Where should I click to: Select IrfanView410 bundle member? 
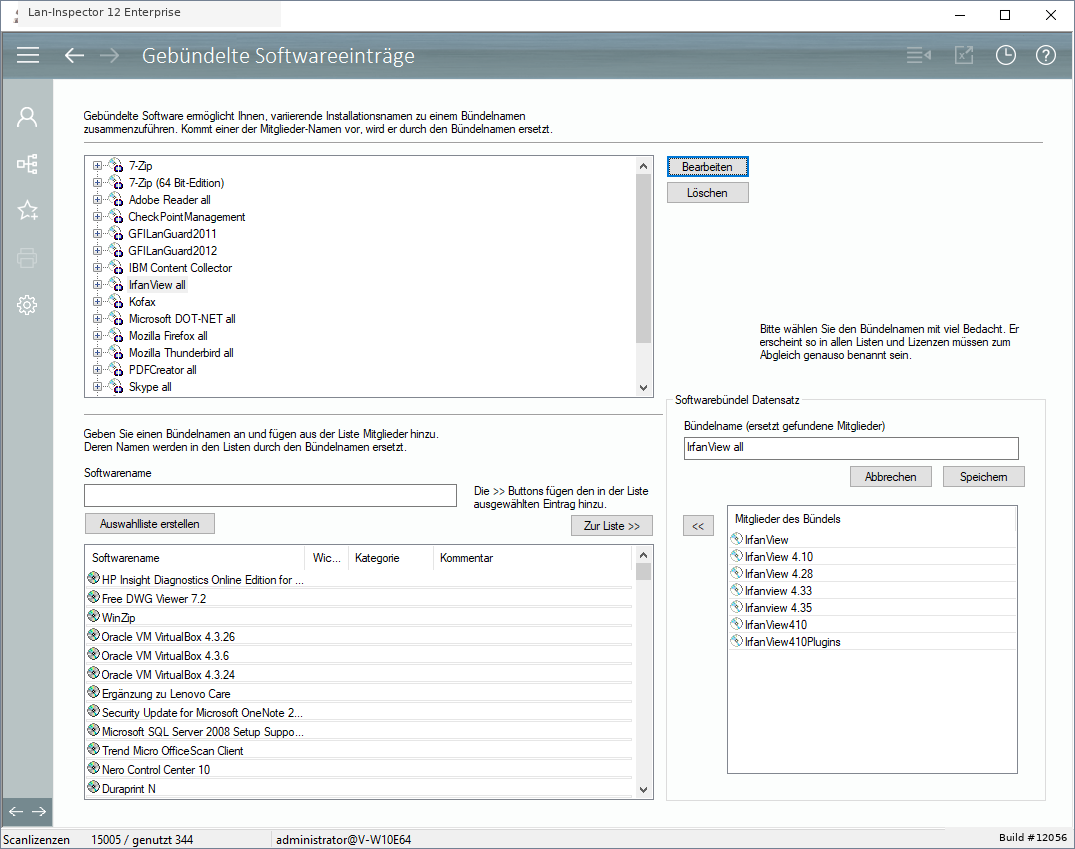tap(872, 625)
